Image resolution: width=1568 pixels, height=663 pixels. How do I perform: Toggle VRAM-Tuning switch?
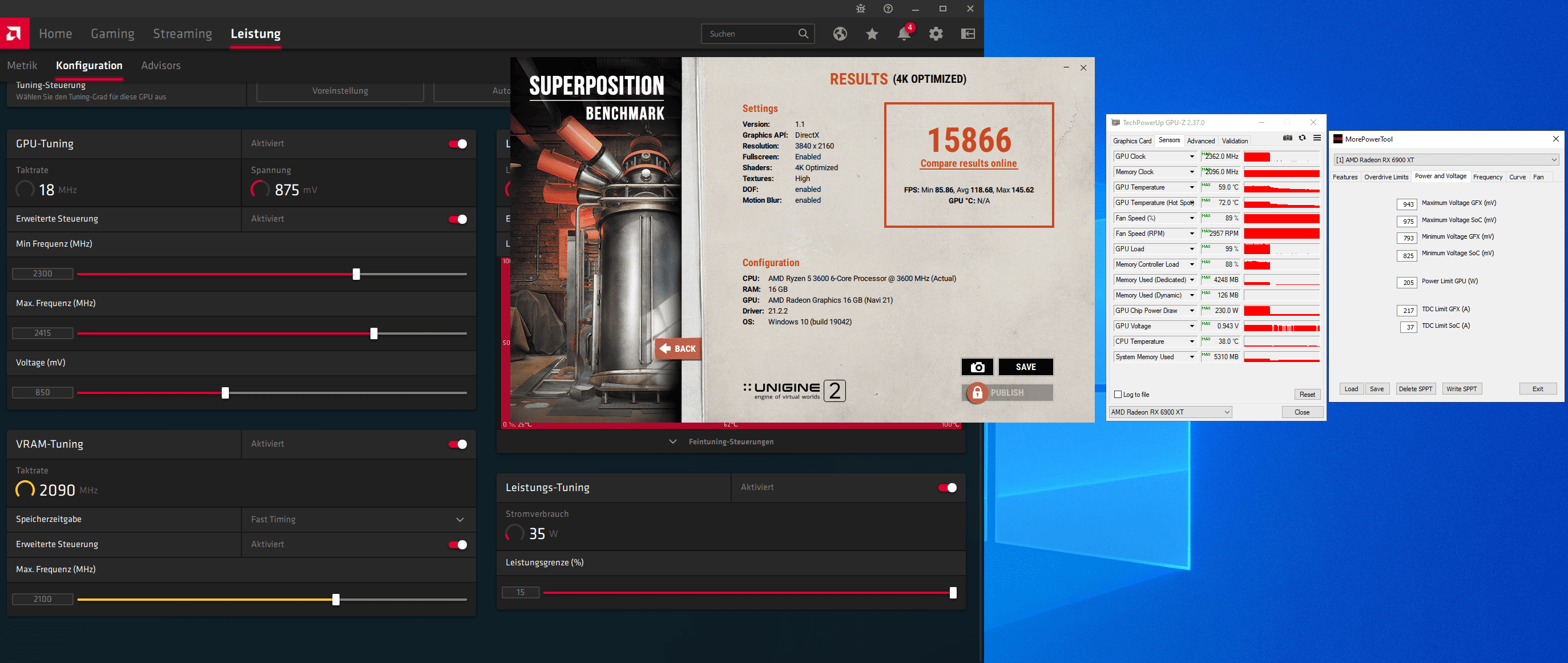click(458, 444)
